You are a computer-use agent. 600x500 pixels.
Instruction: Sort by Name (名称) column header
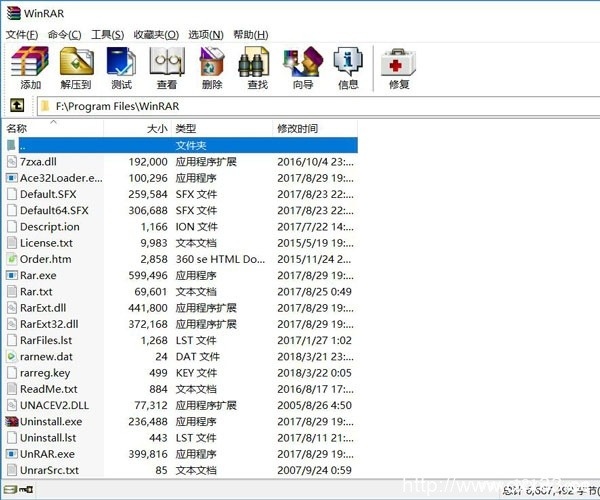pyautogui.click(x=54, y=129)
